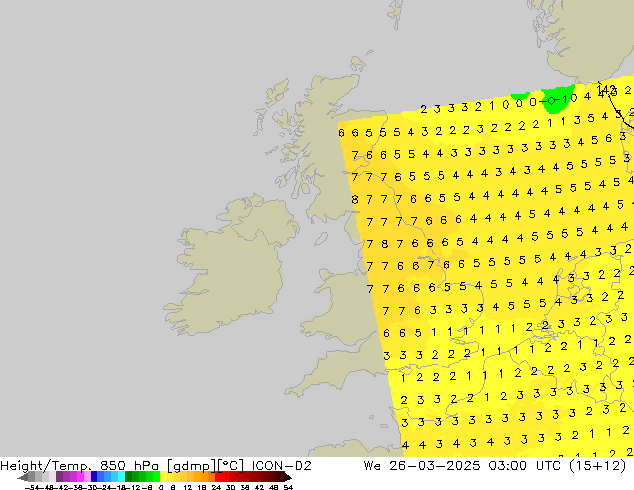Click the ICON-D2 model name
634x490 pixels.
281,466
